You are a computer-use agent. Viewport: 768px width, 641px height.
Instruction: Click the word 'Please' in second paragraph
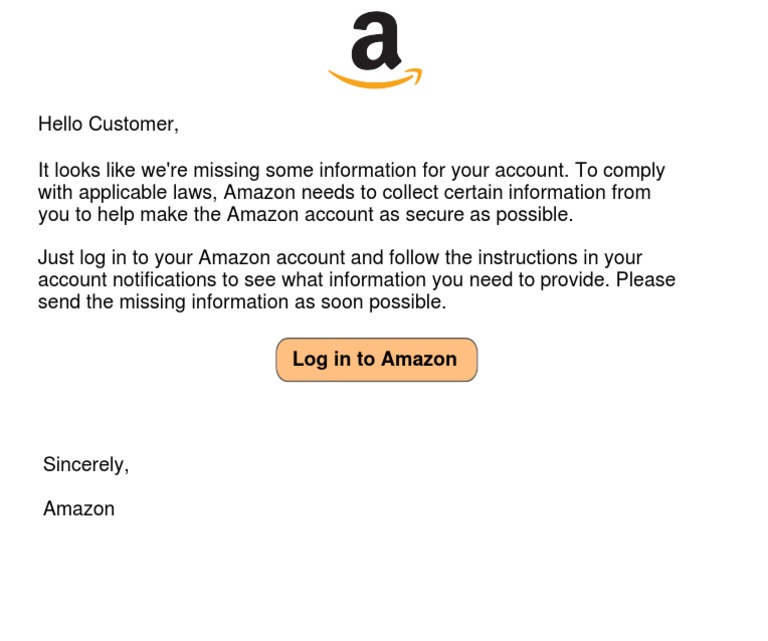pyautogui.click(x=645, y=280)
